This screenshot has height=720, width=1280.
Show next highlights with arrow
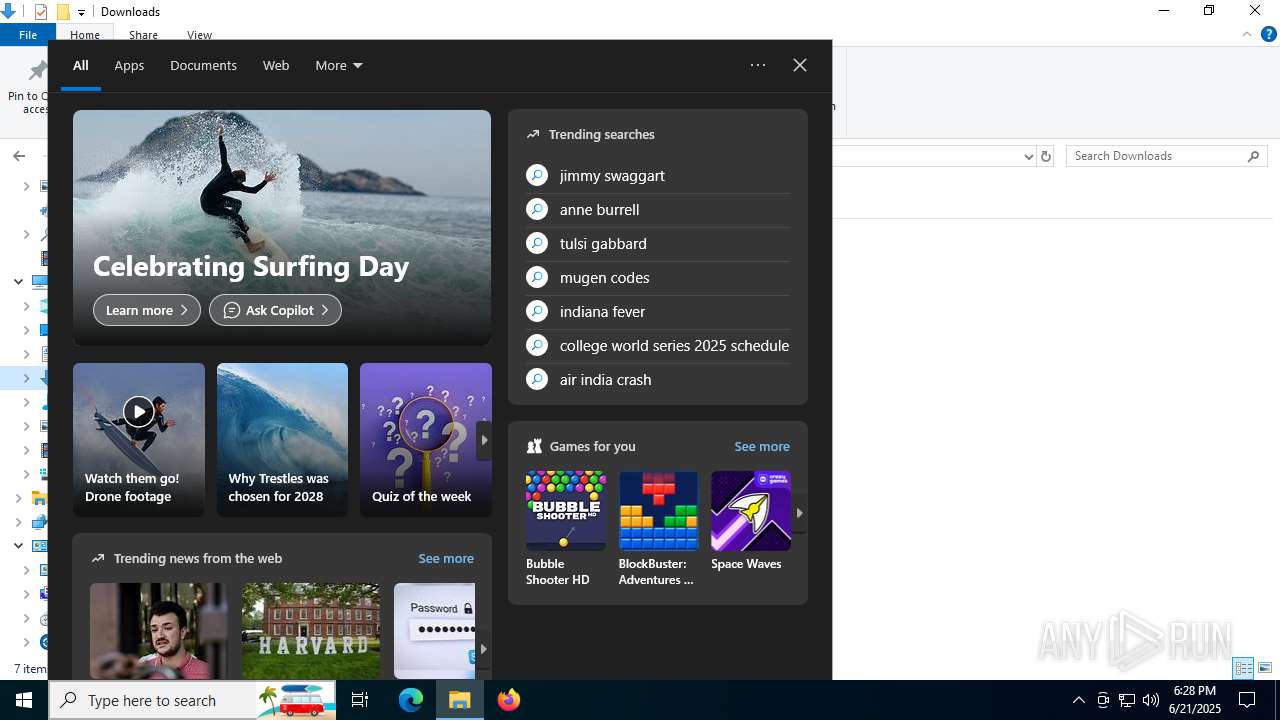pos(484,440)
